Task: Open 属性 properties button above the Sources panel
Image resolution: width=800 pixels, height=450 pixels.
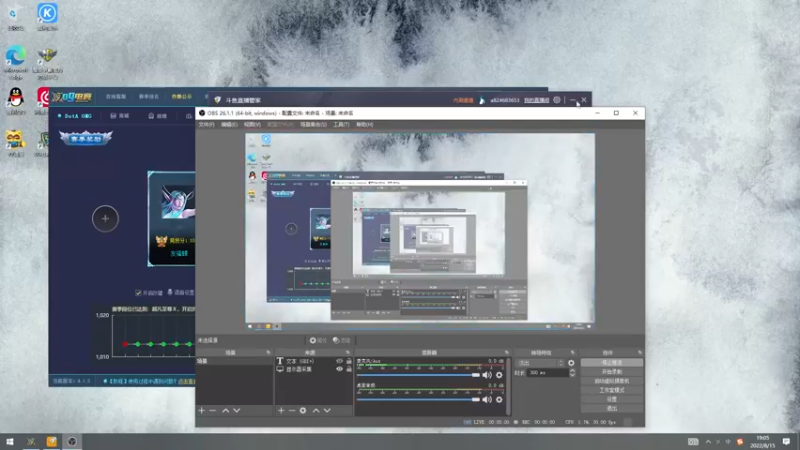Action: [317, 340]
